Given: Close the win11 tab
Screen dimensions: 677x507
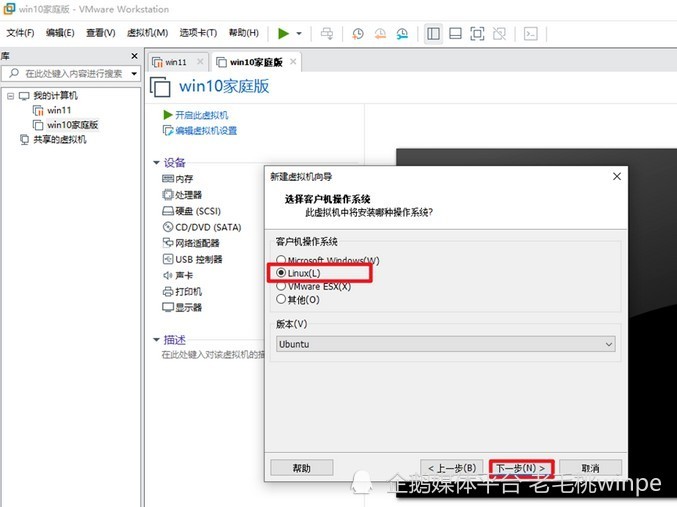Looking at the screenshot, I should [x=200, y=62].
